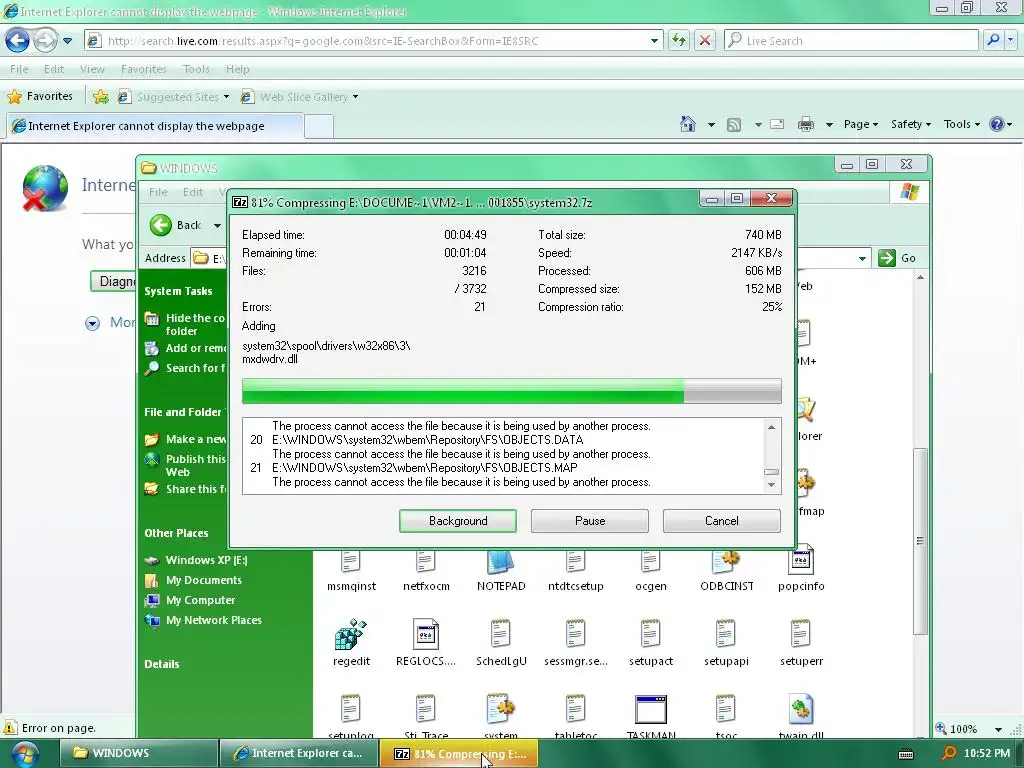Open the Page command menu
1024x768 pixels.
(860, 124)
